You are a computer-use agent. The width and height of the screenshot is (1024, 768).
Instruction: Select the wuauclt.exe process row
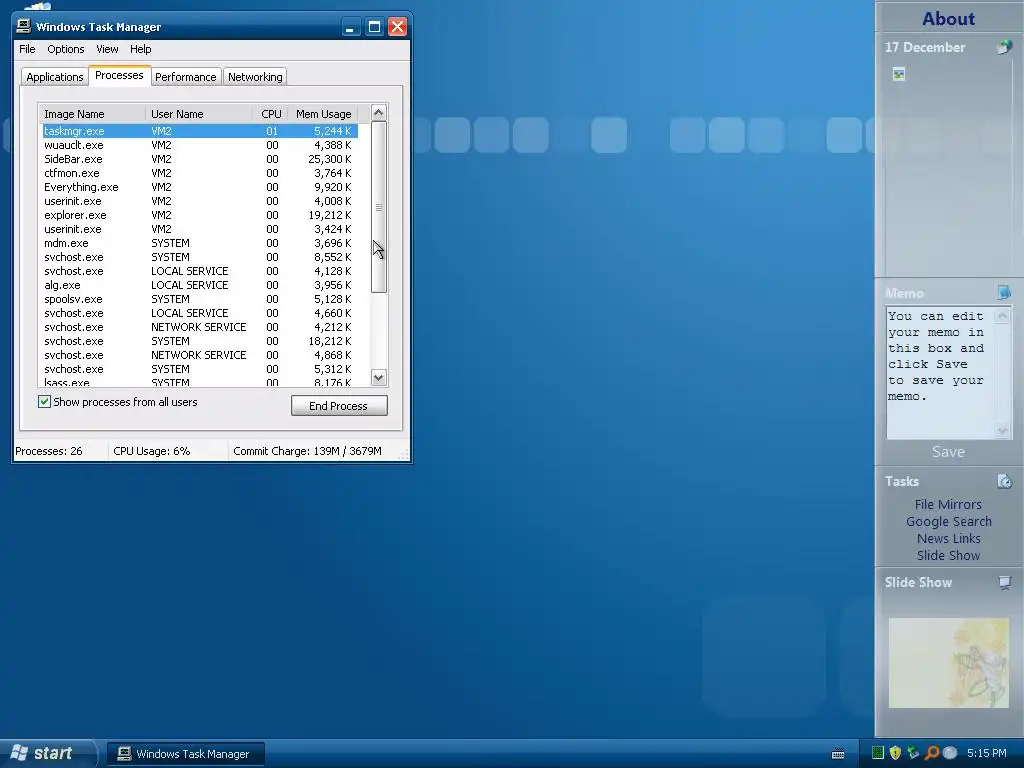pyautogui.click(x=200, y=145)
